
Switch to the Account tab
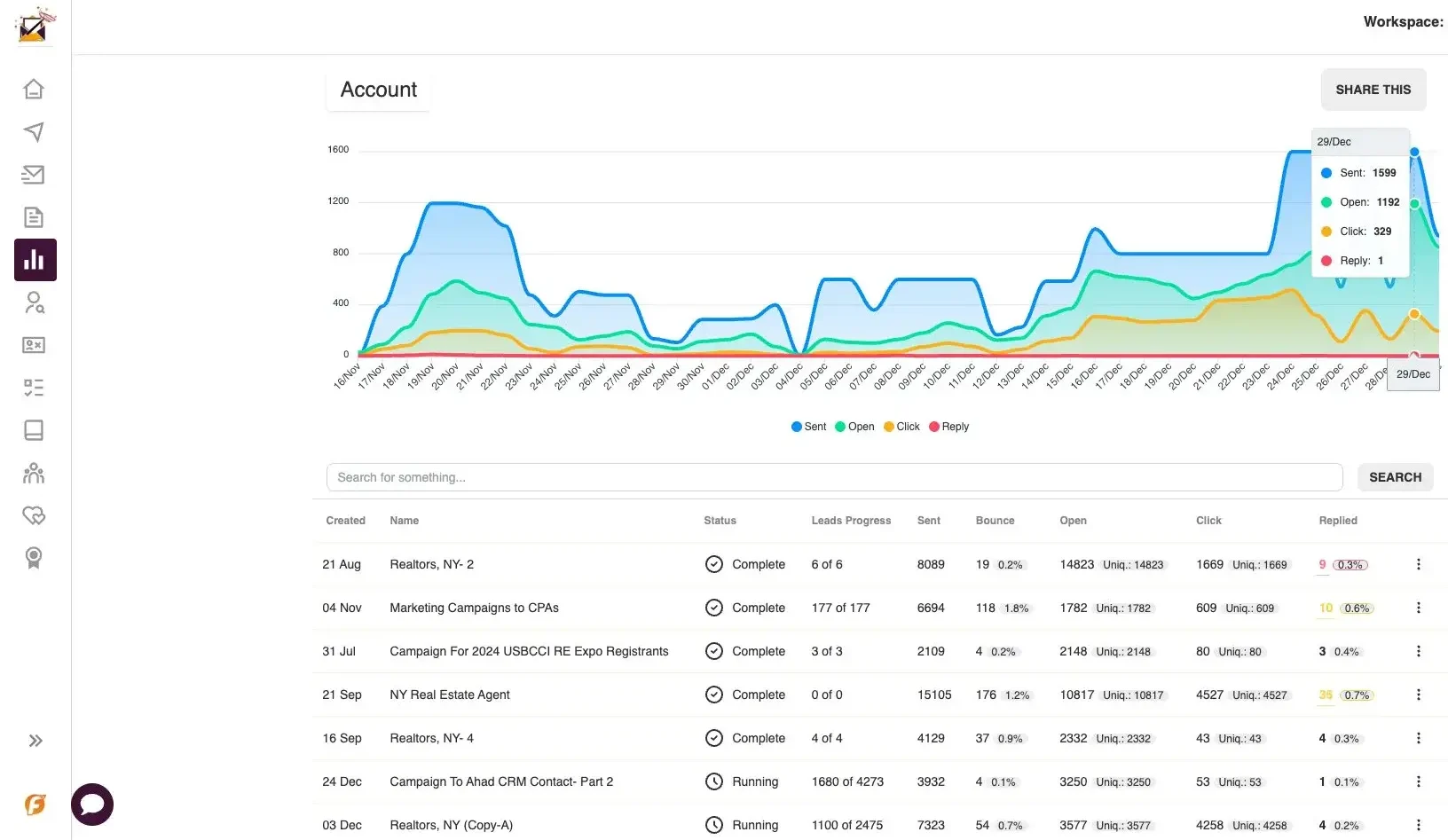click(378, 90)
